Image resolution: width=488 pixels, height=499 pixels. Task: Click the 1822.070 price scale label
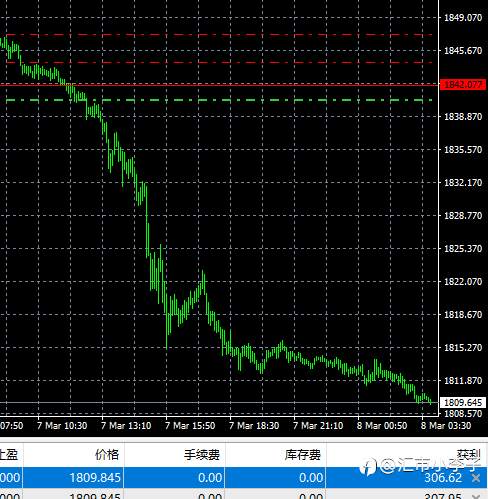pos(463,282)
